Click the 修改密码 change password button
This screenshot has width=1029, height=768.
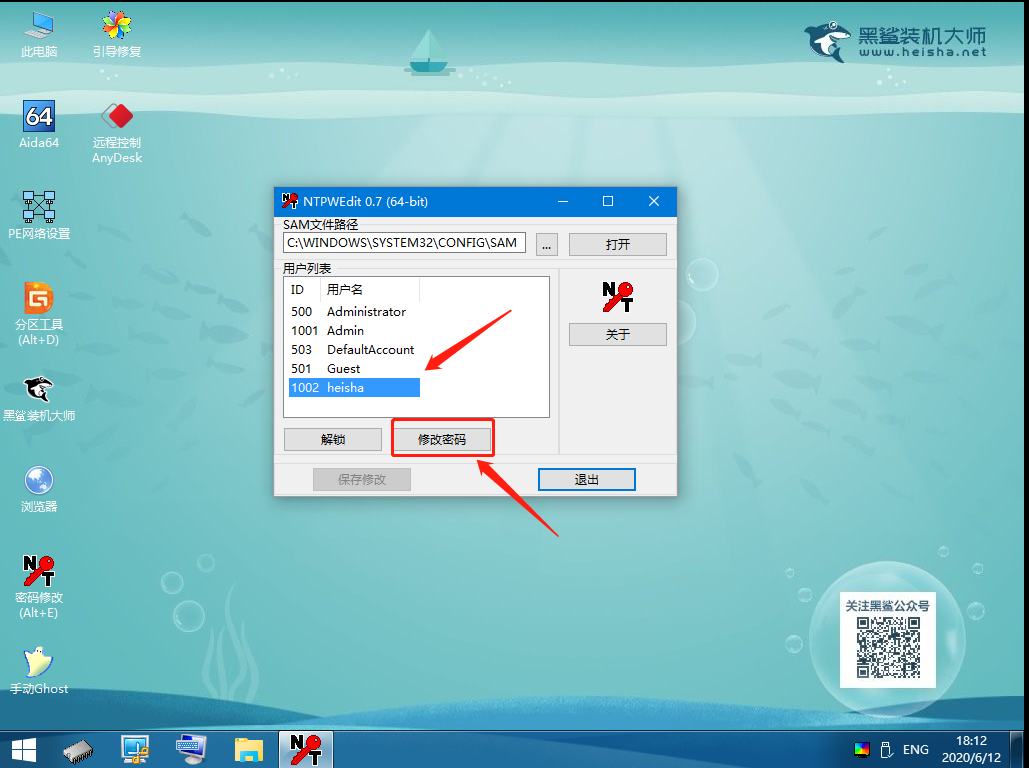click(441, 439)
